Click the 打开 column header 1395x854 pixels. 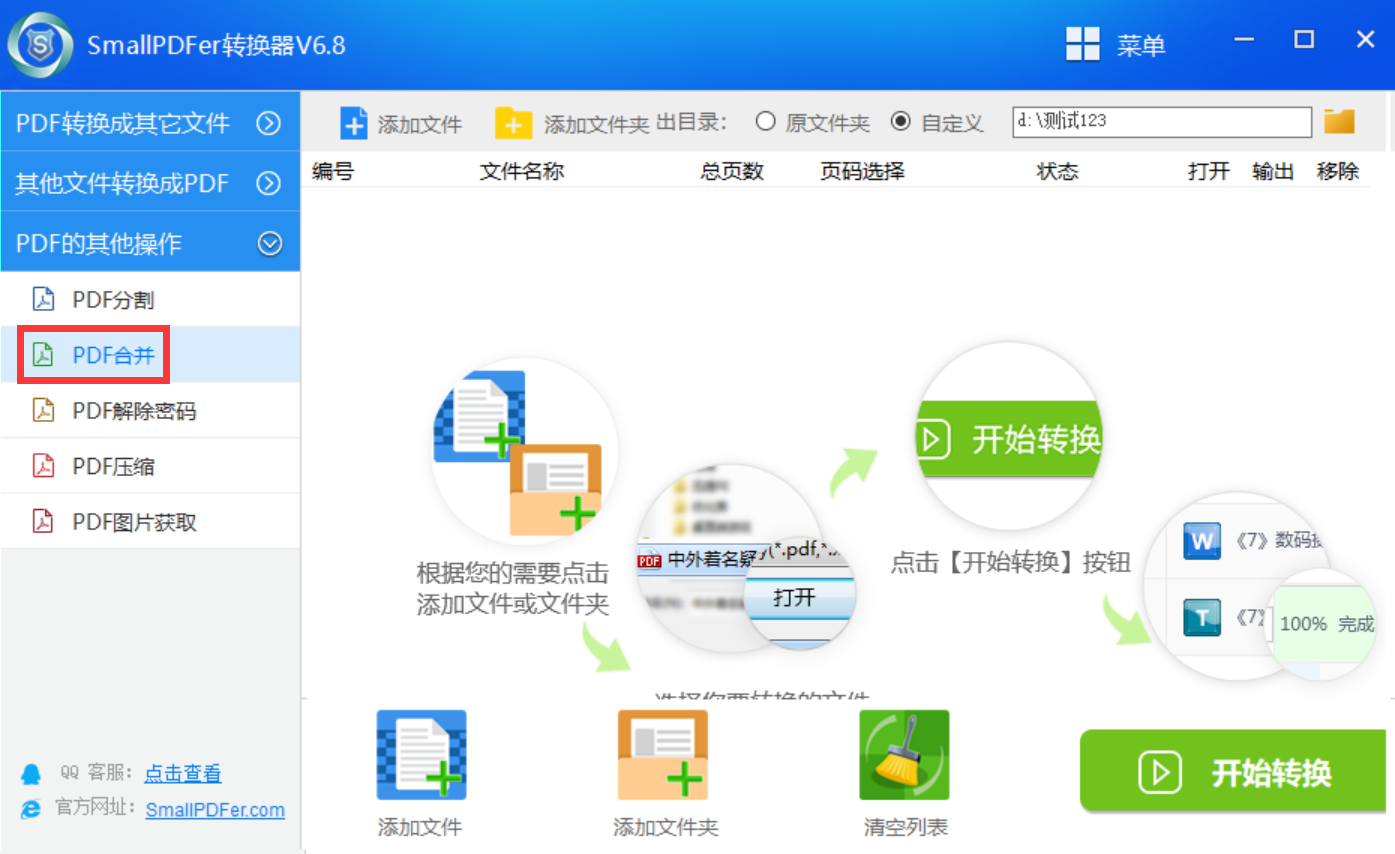(1209, 171)
